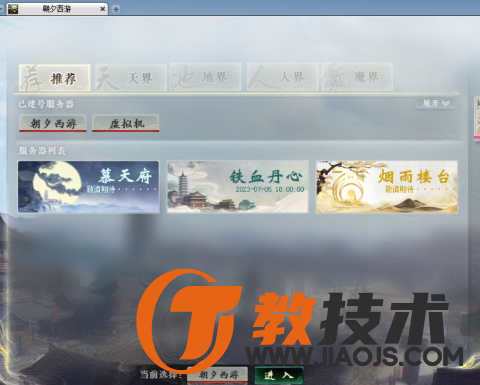Open the 魔界 server tab
The height and width of the screenshot is (385, 480).
[x=357, y=77]
